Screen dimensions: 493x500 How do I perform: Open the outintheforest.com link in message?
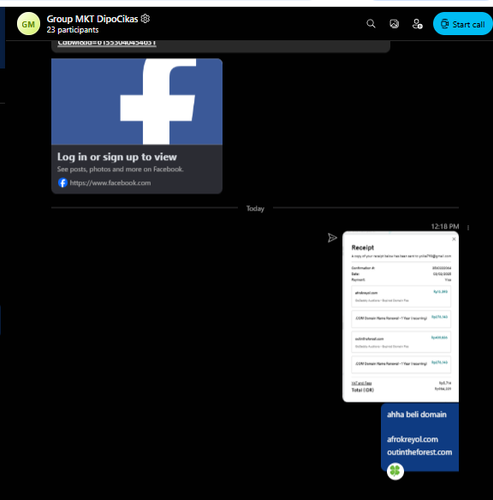click(x=419, y=452)
